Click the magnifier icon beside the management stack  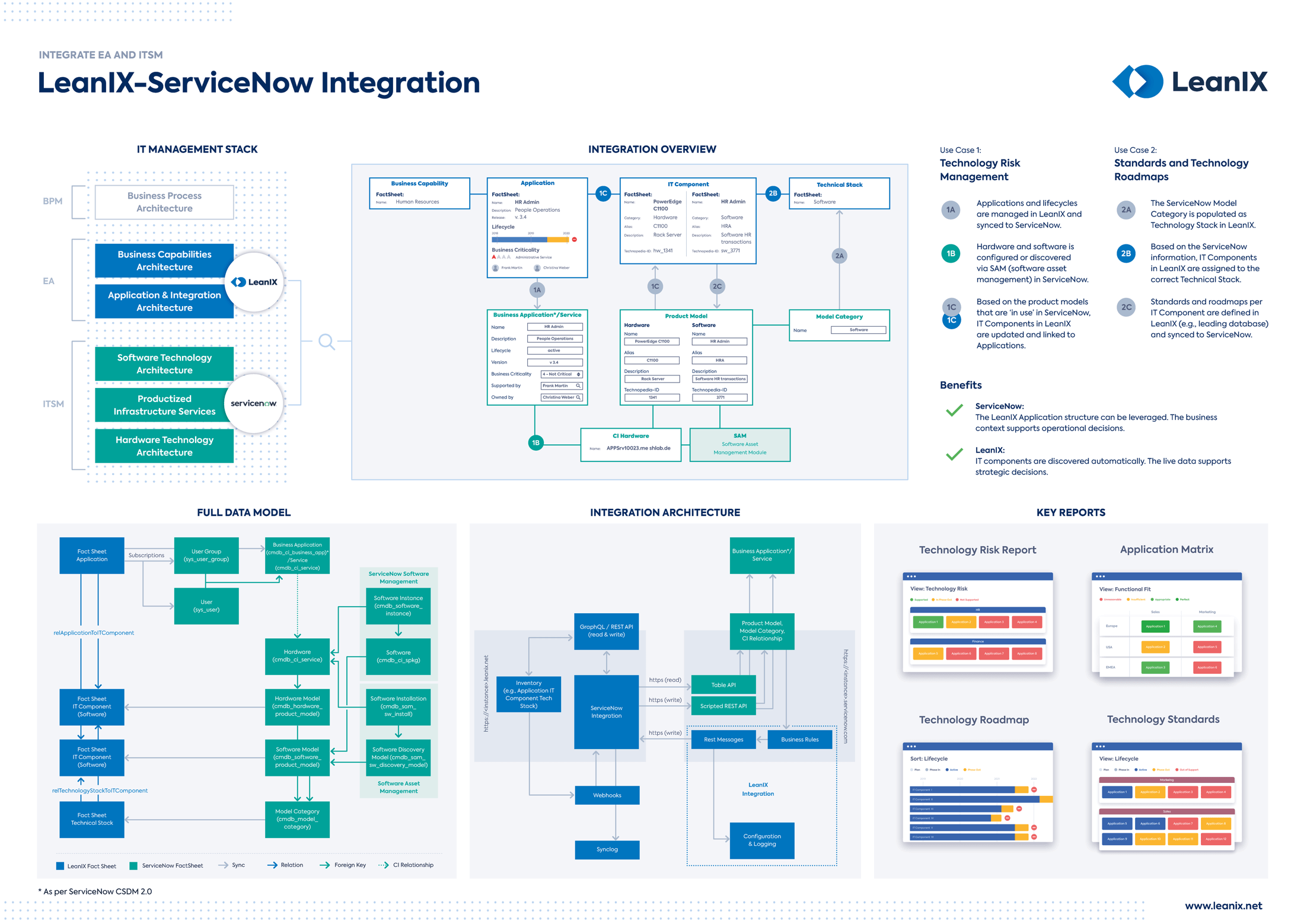(x=327, y=342)
